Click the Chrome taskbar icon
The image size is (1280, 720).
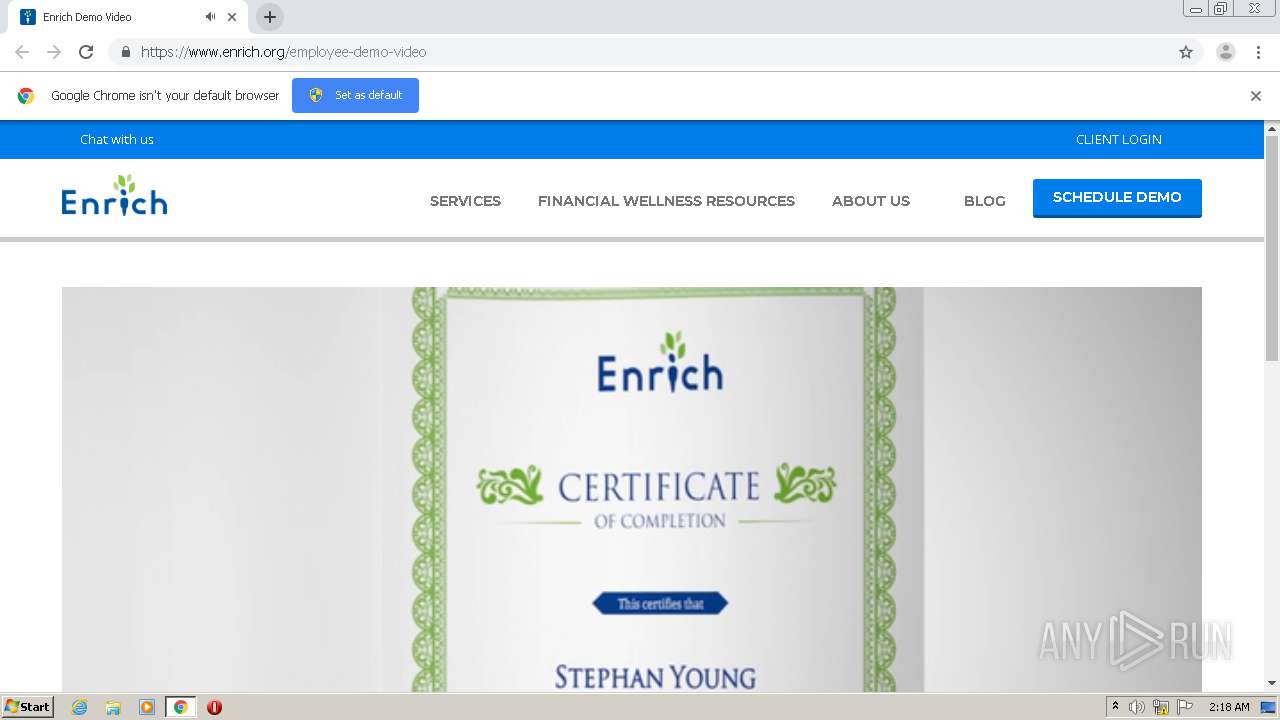click(x=180, y=707)
